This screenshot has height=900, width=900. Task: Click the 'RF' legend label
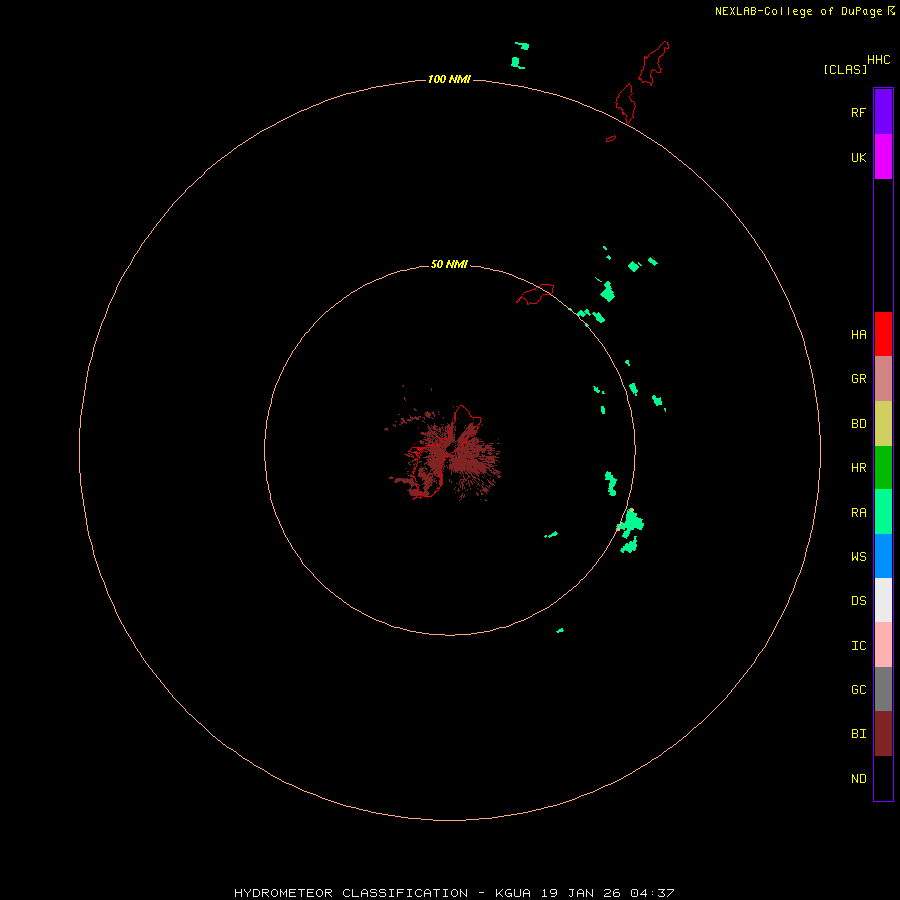[858, 112]
